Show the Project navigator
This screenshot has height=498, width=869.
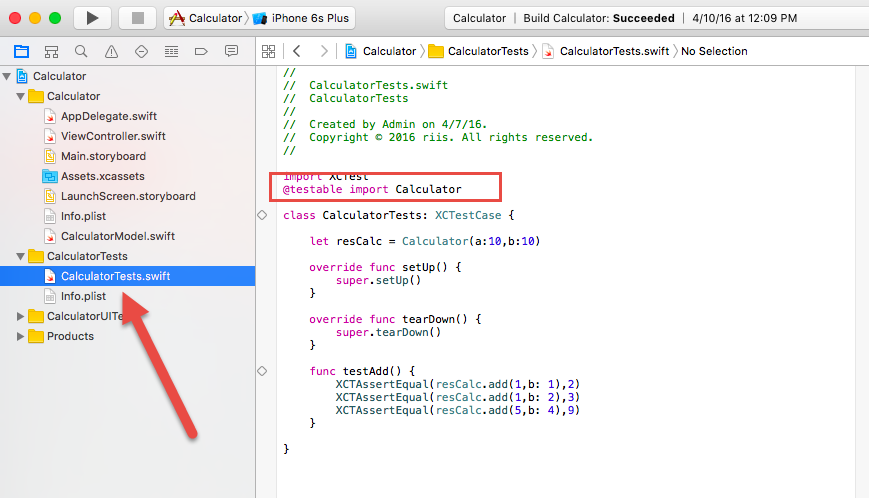point(22,52)
